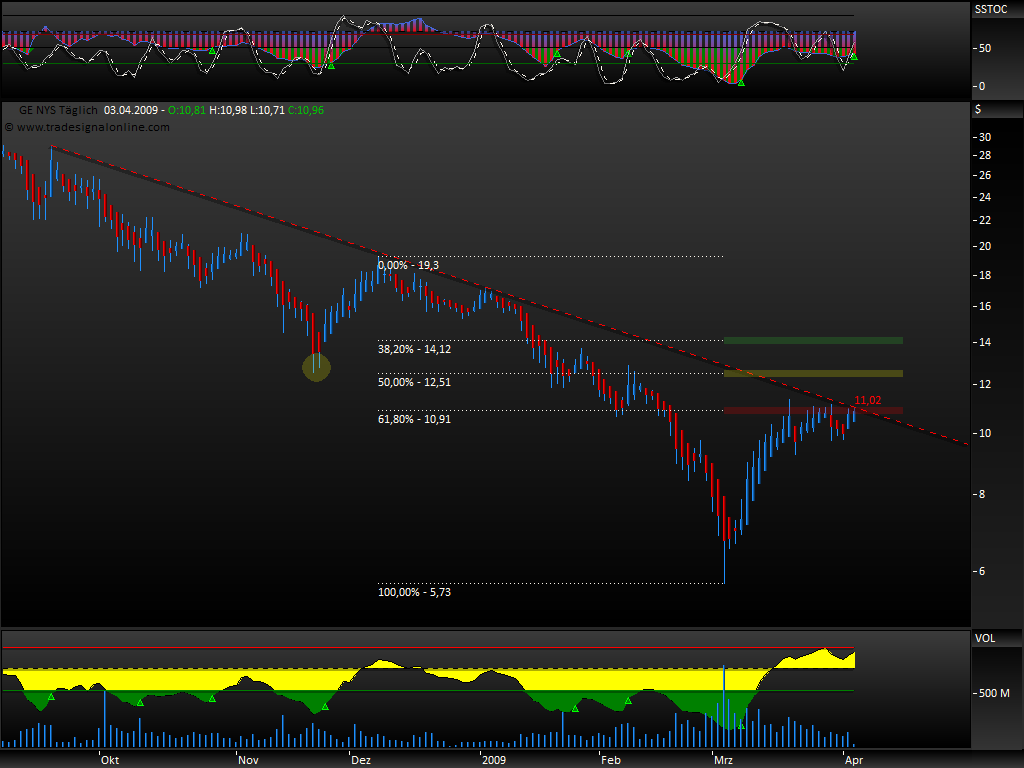Click the '61,80% - 10,91' Fibonacci label
This screenshot has width=1024, height=768.
[414, 419]
